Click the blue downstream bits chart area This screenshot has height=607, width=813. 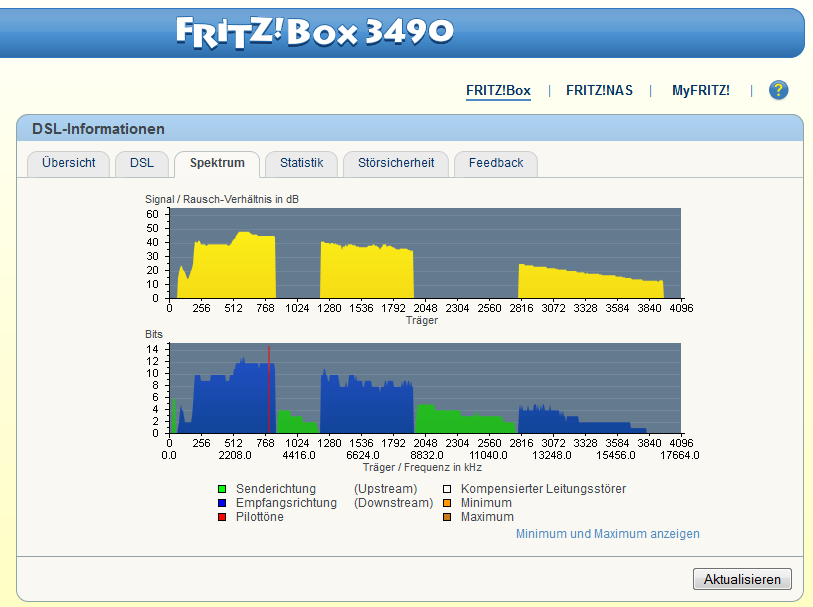click(425, 388)
